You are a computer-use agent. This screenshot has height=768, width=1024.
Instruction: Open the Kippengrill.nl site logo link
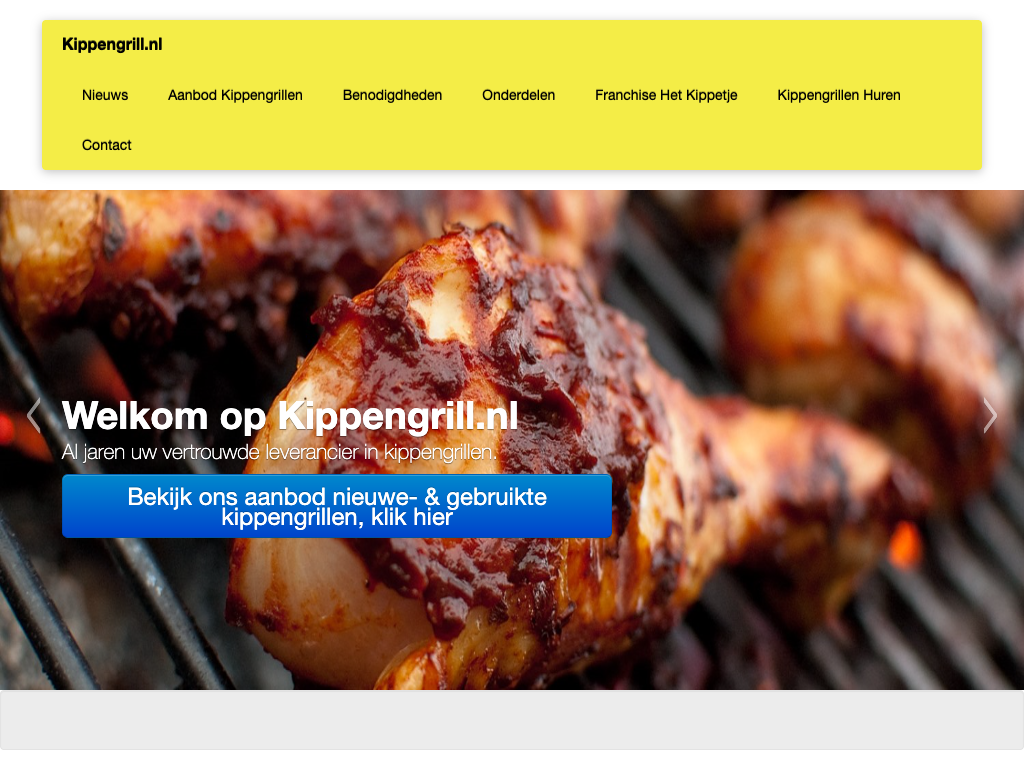(112, 44)
